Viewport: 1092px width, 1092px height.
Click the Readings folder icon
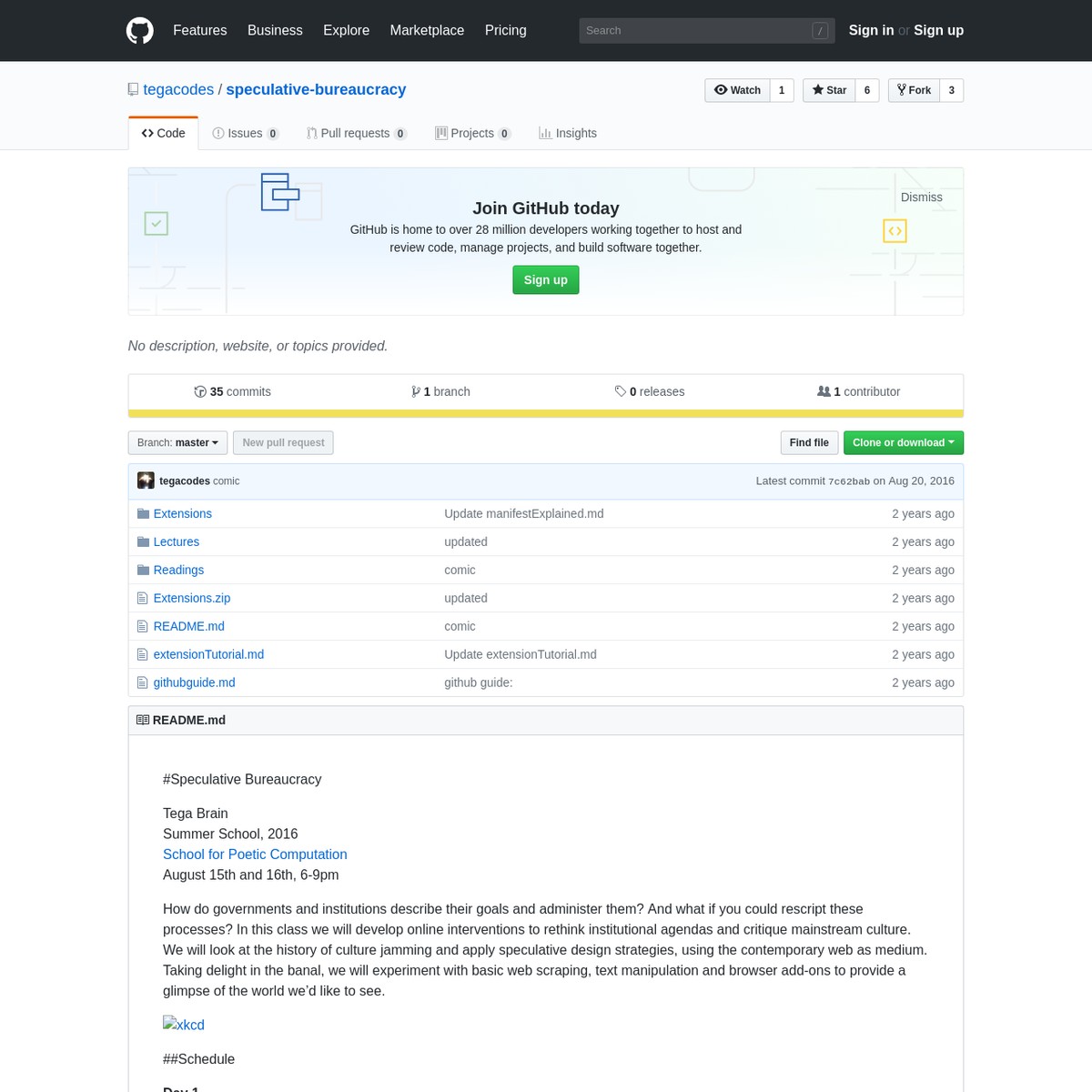[x=143, y=570]
